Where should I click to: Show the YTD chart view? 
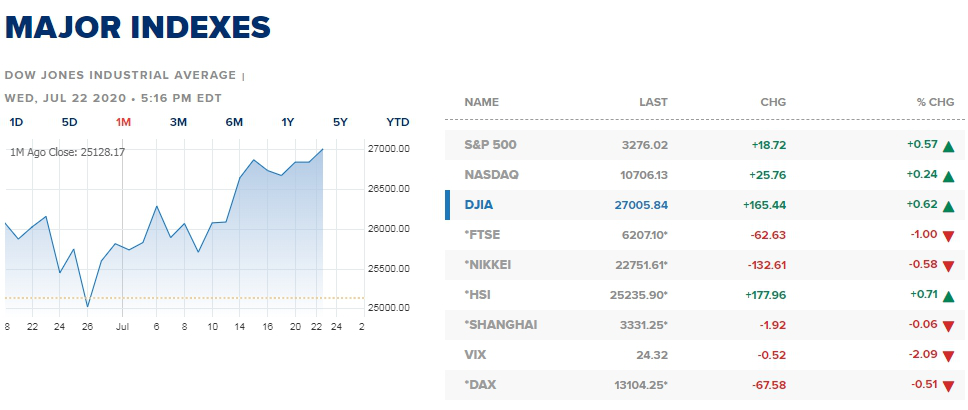point(398,122)
